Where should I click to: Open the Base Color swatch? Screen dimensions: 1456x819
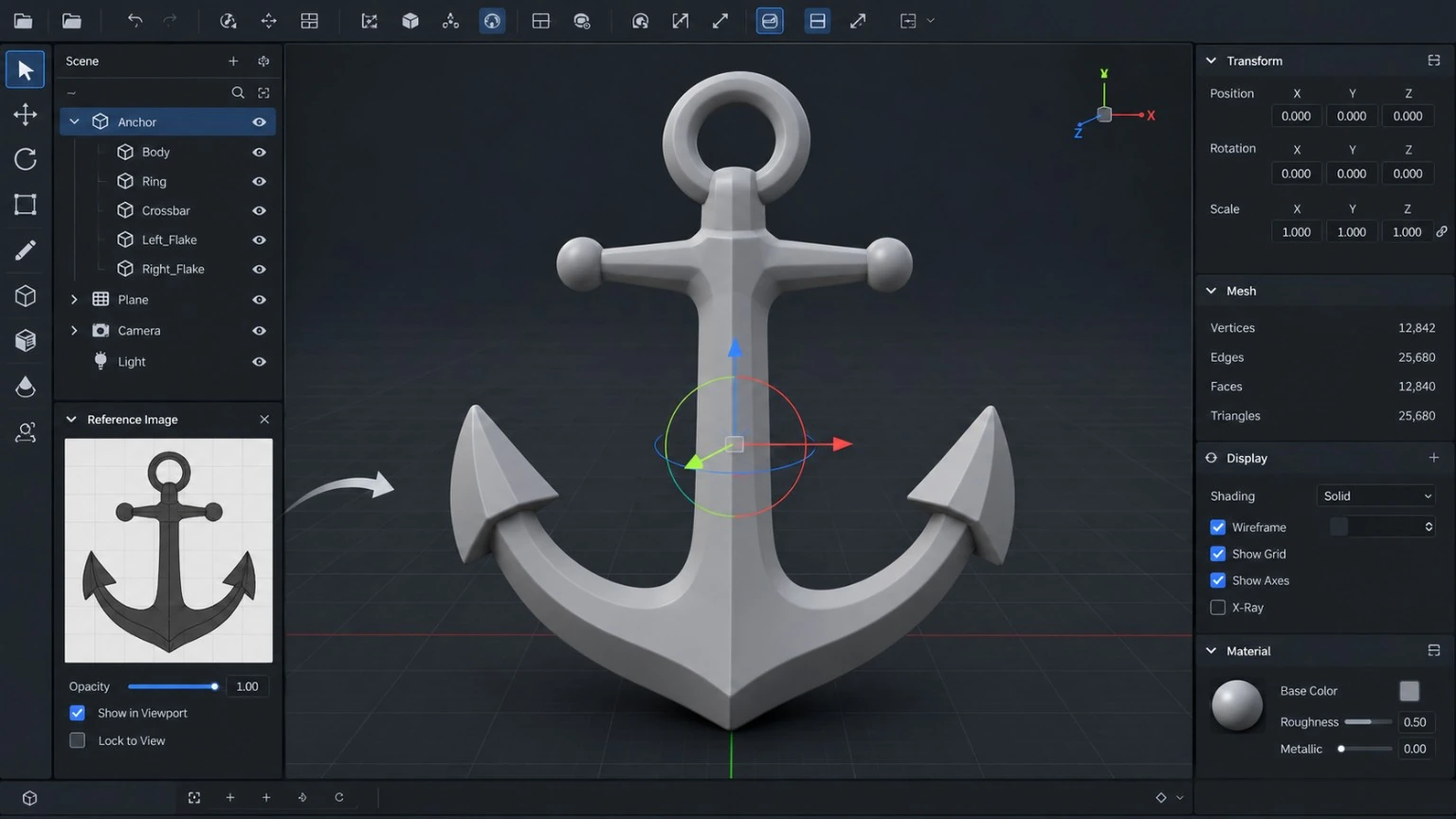tap(1410, 691)
